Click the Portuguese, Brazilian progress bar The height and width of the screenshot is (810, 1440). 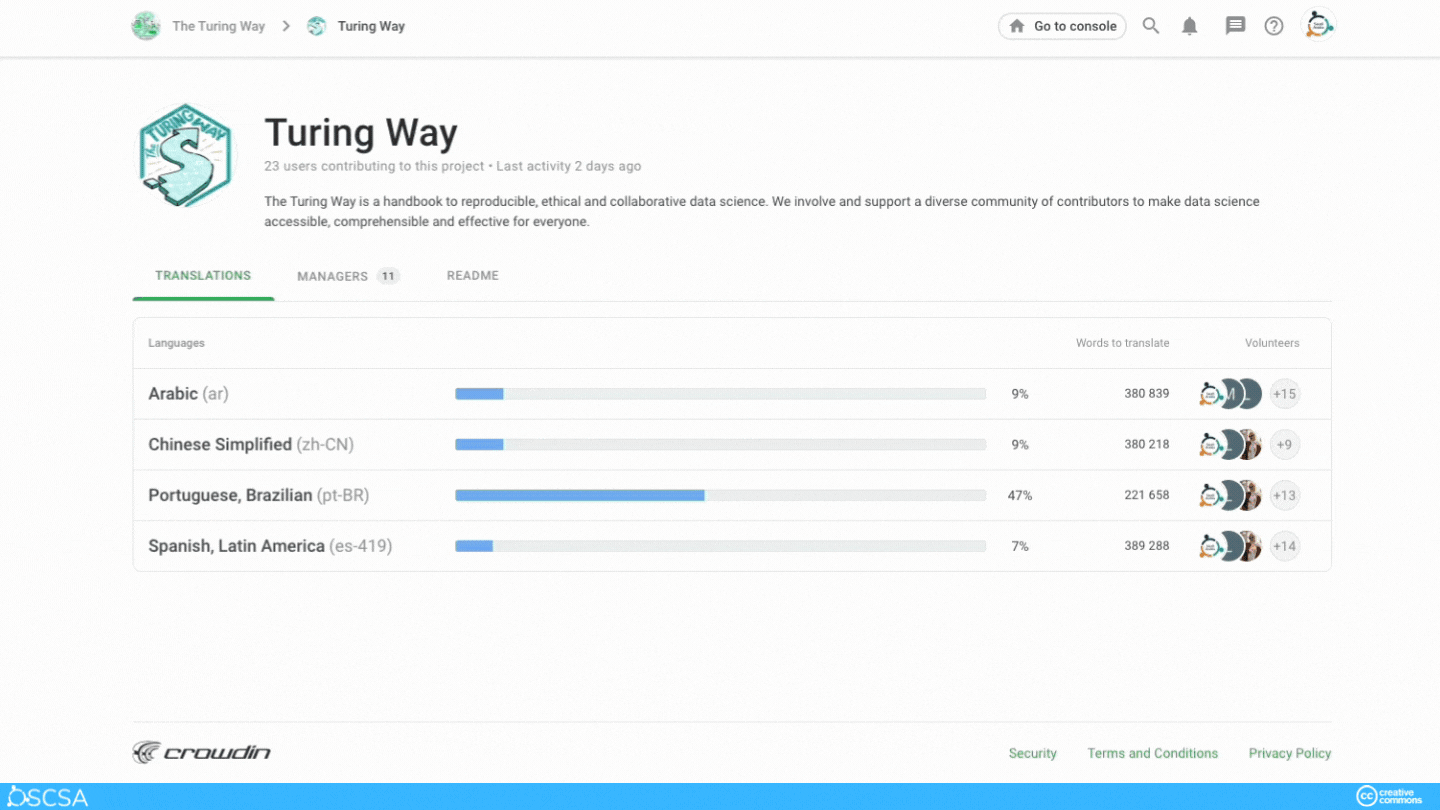[x=720, y=495]
